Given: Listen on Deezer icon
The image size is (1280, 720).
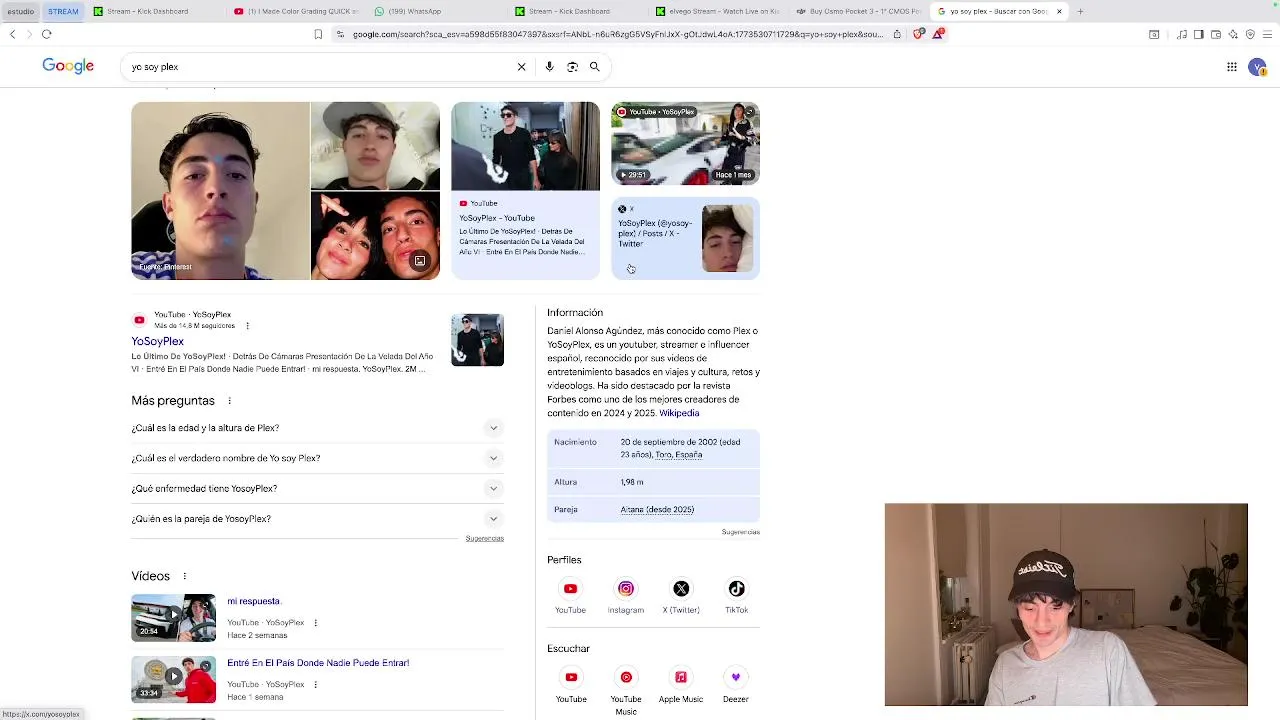Looking at the screenshot, I should (736, 677).
